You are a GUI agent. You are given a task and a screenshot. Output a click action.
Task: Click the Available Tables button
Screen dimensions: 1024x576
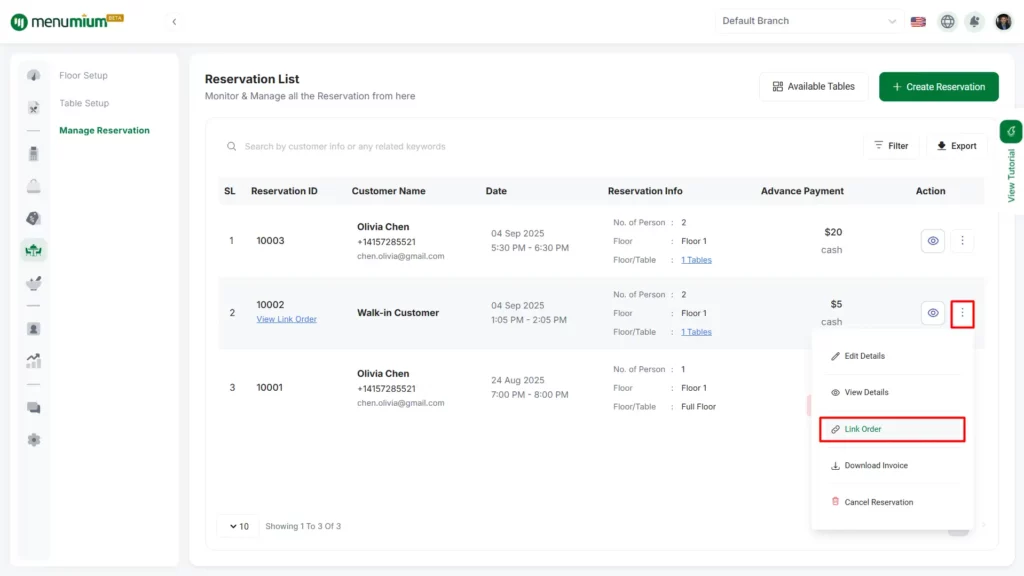[814, 86]
